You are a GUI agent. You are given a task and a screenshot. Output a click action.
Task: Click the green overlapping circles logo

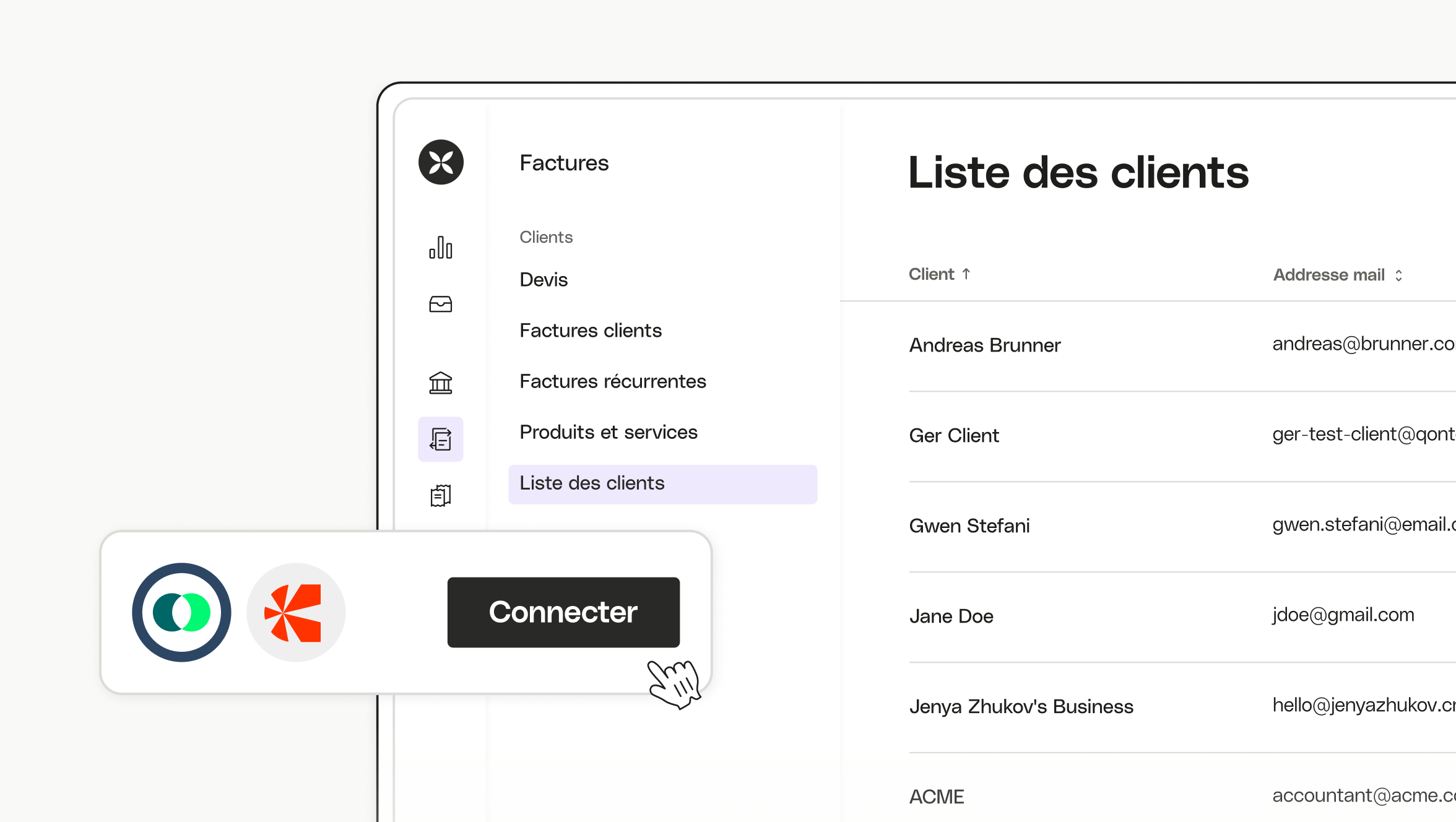pos(181,612)
